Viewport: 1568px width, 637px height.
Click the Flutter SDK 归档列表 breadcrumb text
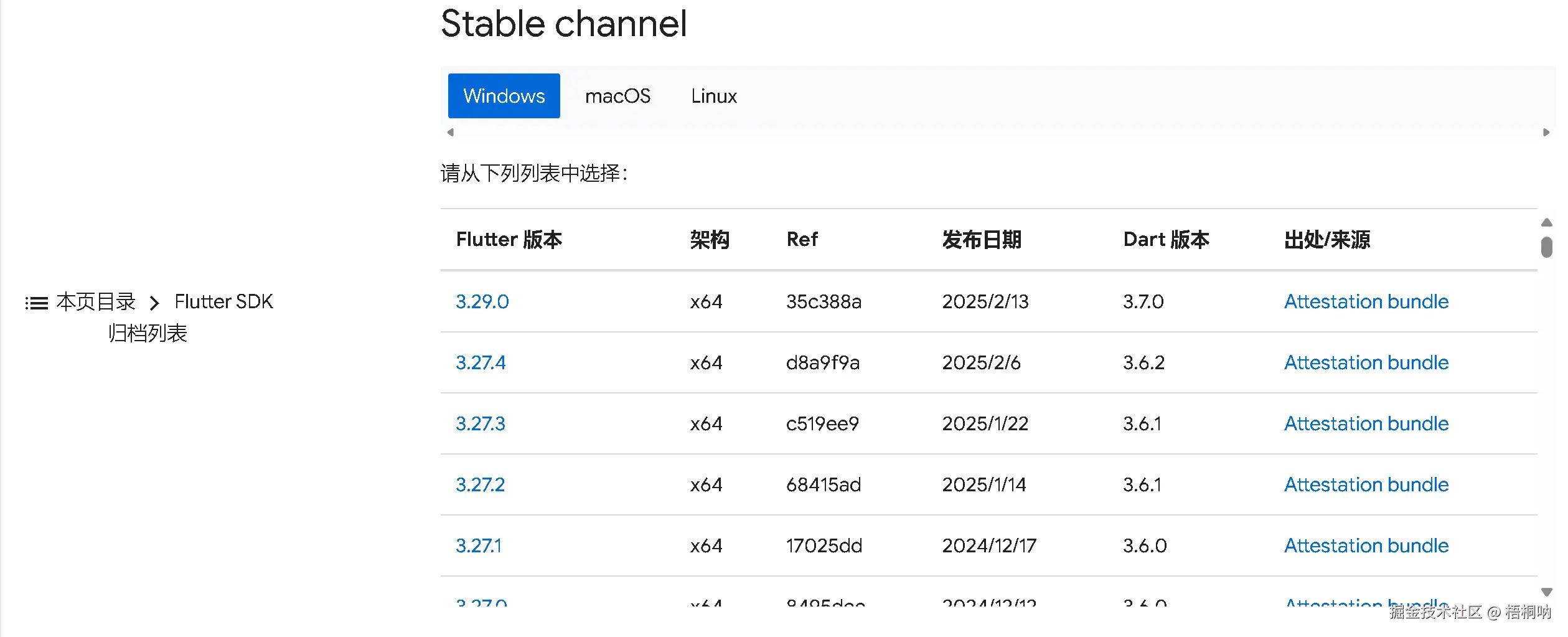[191, 318]
